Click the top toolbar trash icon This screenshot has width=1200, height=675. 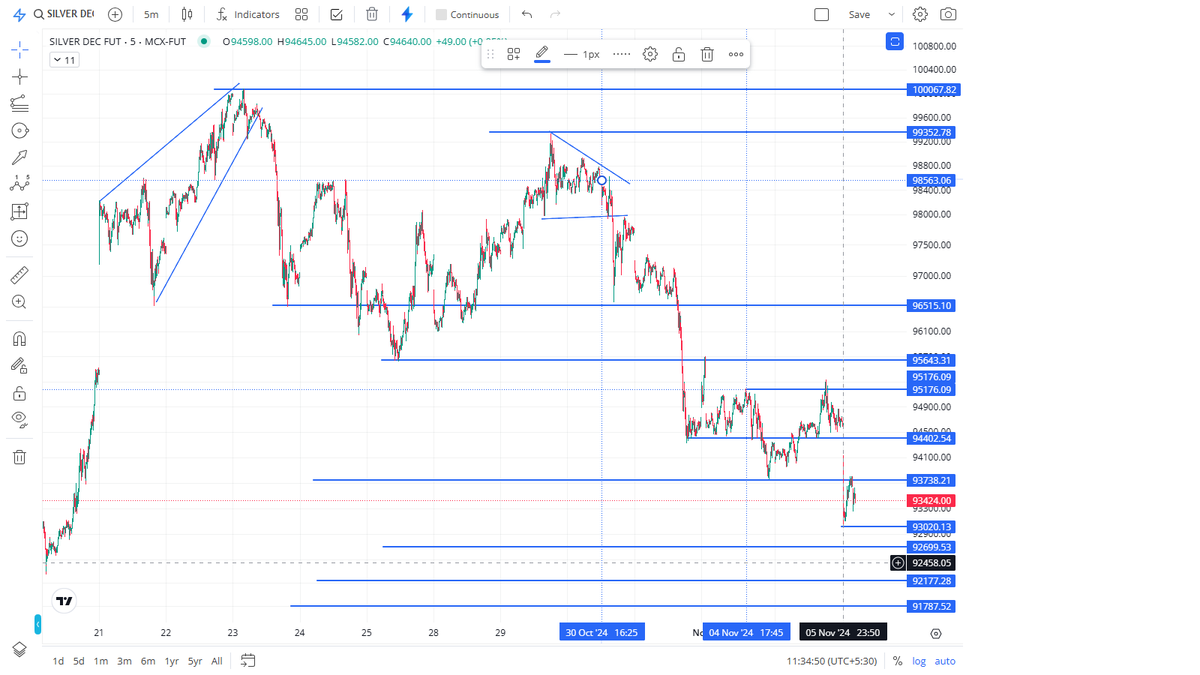pyautogui.click(x=372, y=15)
